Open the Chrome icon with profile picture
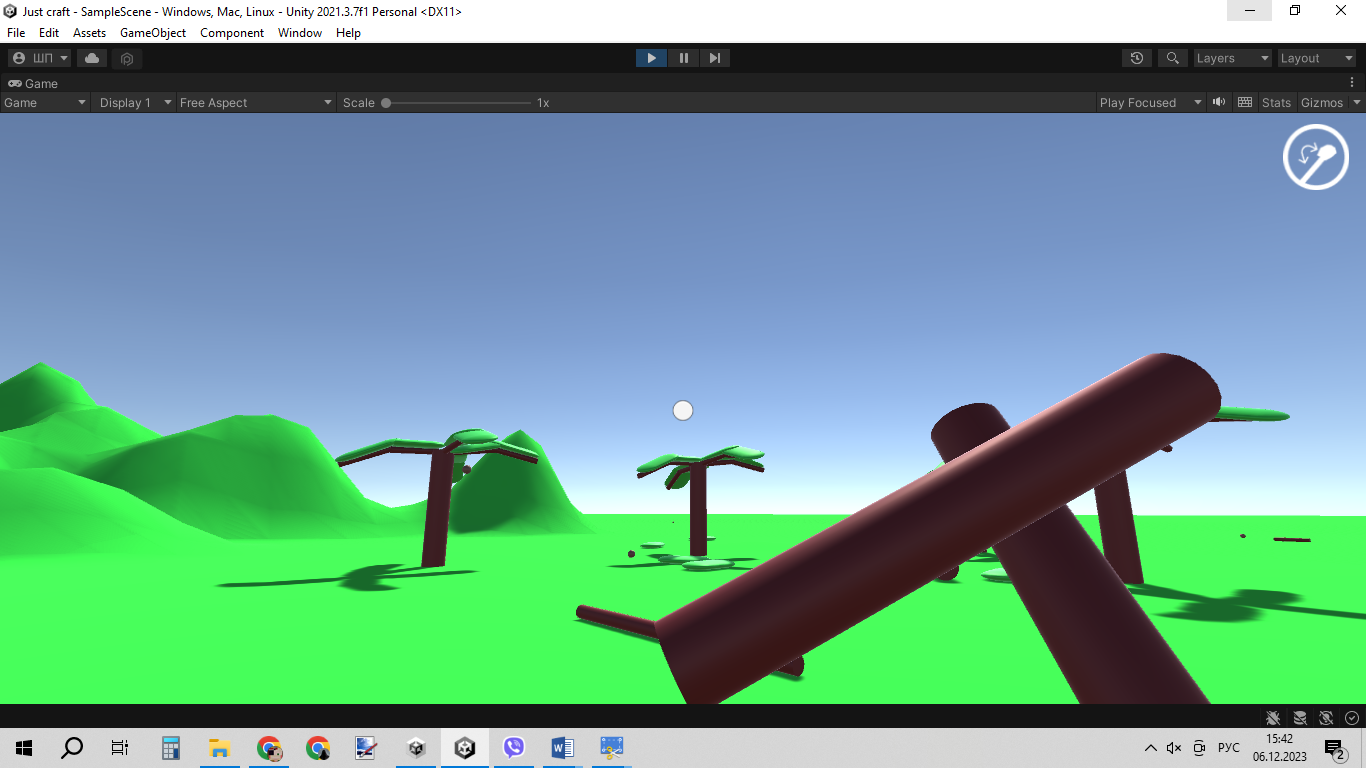Screen dimensions: 1366x768 click(x=269, y=748)
